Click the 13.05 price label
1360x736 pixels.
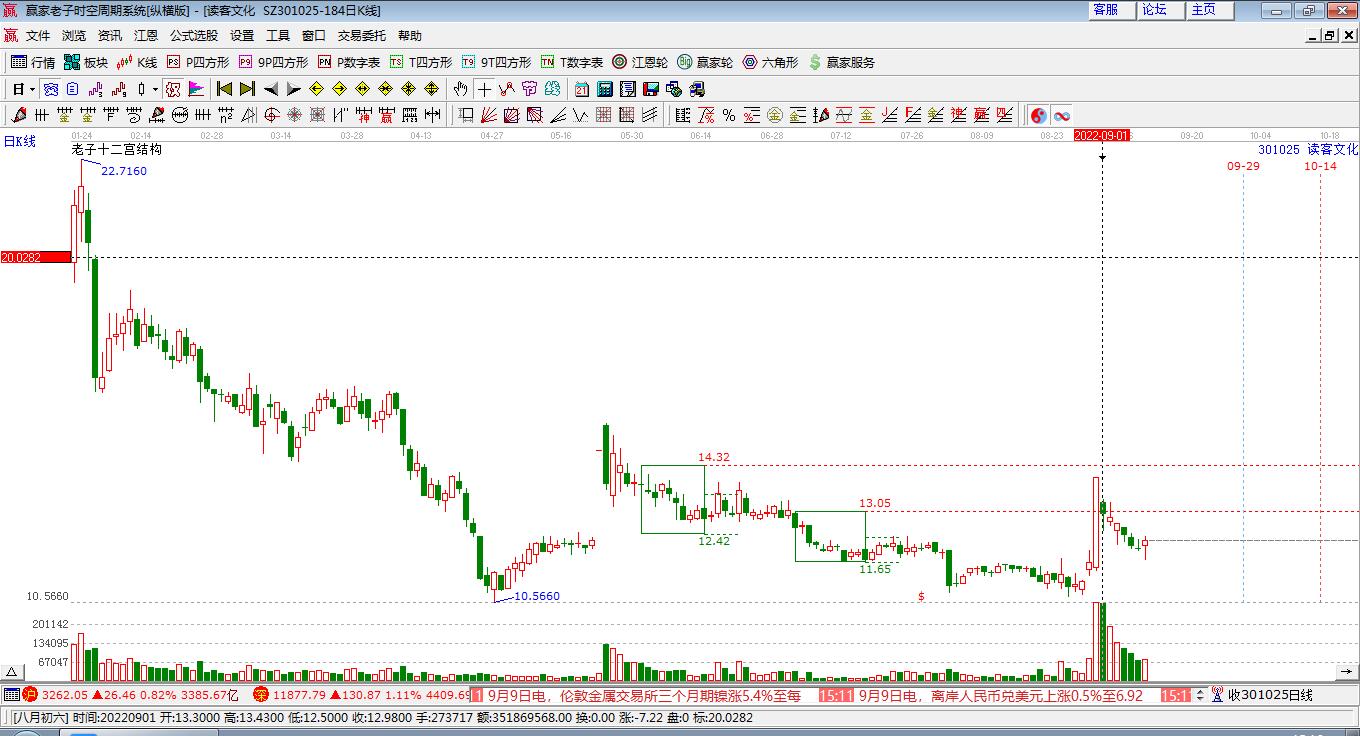coord(875,503)
